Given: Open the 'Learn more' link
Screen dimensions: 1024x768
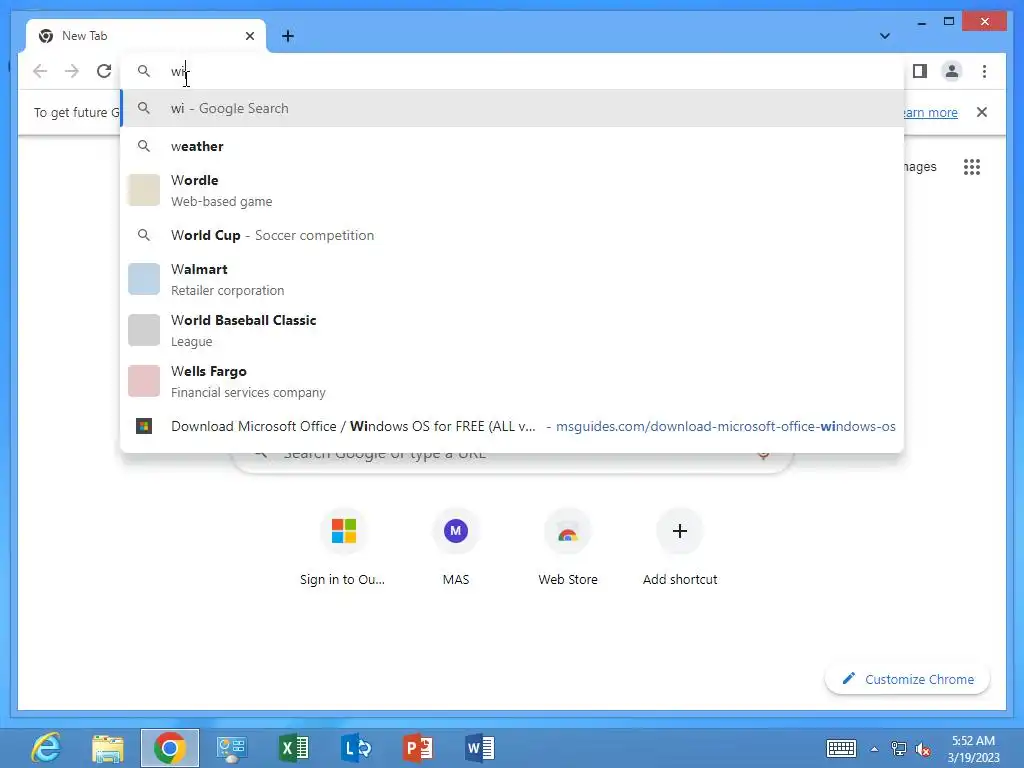Looking at the screenshot, I should pyautogui.click(x=931, y=112).
